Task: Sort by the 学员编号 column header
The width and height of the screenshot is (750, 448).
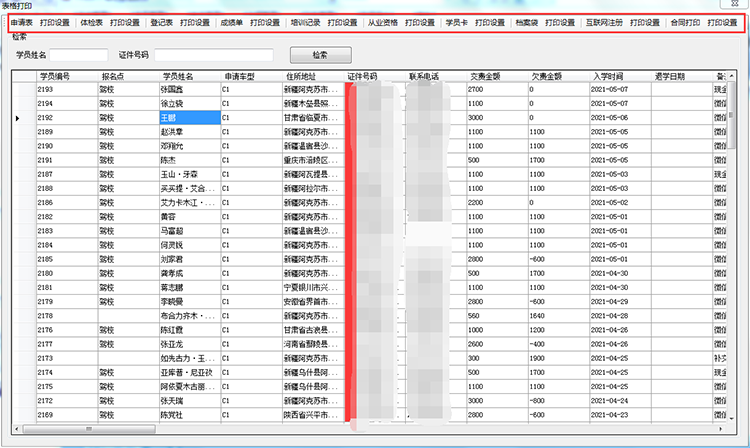Action: click(54, 75)
